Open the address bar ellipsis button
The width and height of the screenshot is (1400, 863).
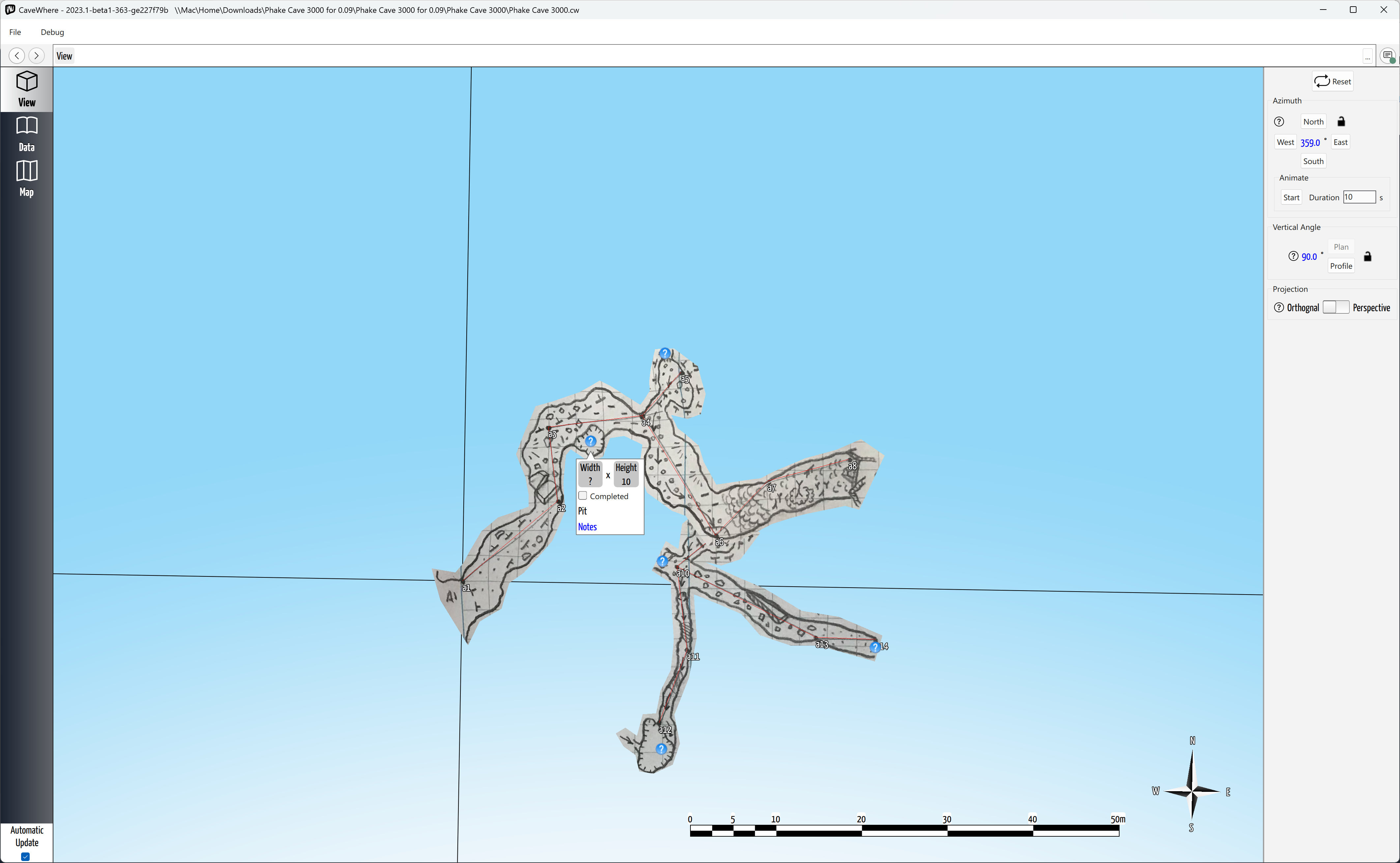coord(1367,56)
